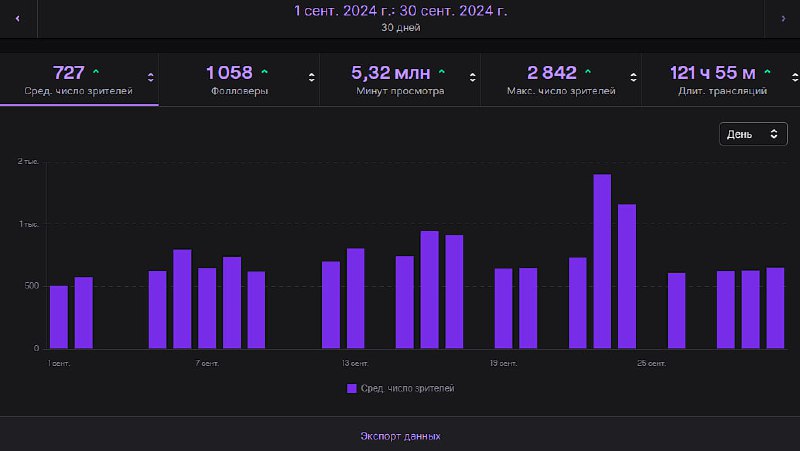The height and width of the screenshot is (451, 800).
Task: Click the tallest bar in the chart
Action: coord(602,261)
